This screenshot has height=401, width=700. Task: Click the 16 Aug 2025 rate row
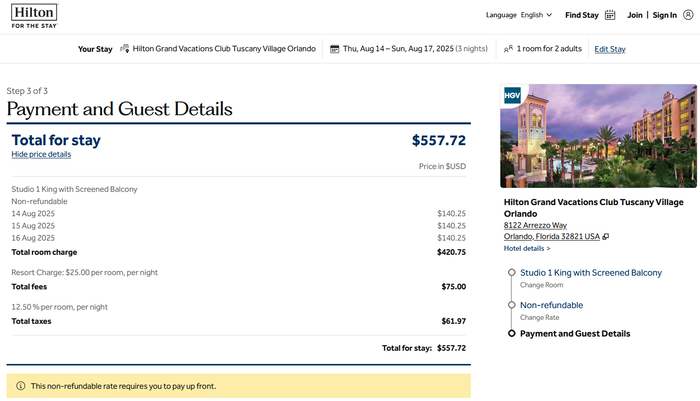[x=238, y=238]
